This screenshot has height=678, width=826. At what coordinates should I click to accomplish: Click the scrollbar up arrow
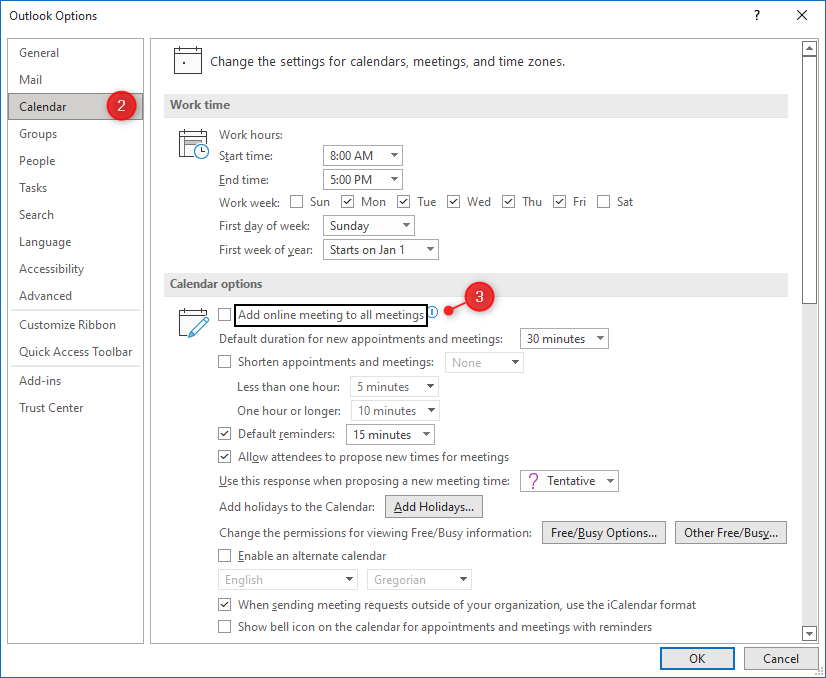[x=809, y=49]
